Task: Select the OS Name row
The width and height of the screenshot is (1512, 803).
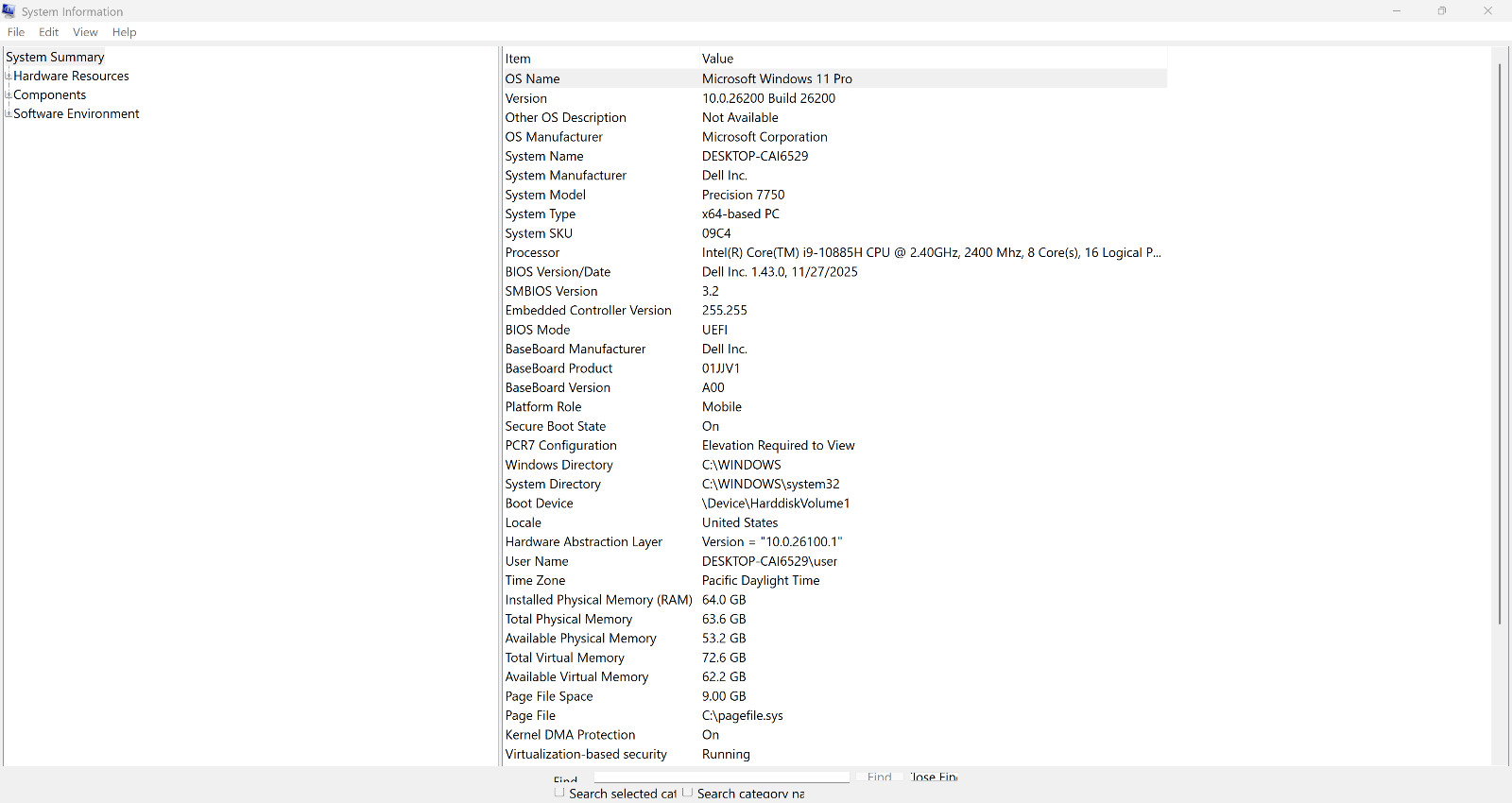Action: click(x=835, y=78)
